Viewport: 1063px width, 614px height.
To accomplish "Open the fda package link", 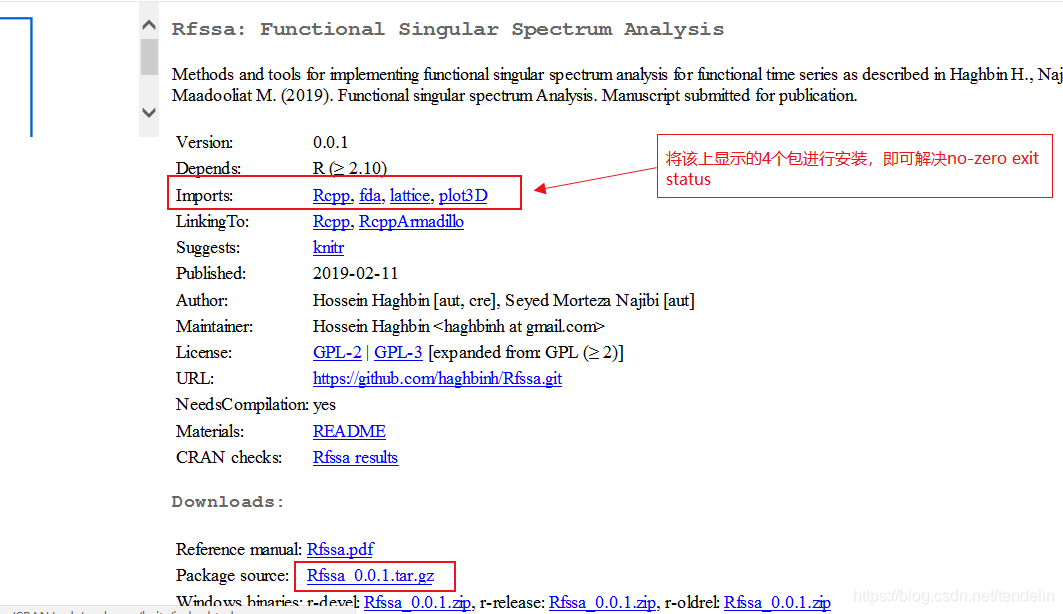I will [x=370, y=196].
